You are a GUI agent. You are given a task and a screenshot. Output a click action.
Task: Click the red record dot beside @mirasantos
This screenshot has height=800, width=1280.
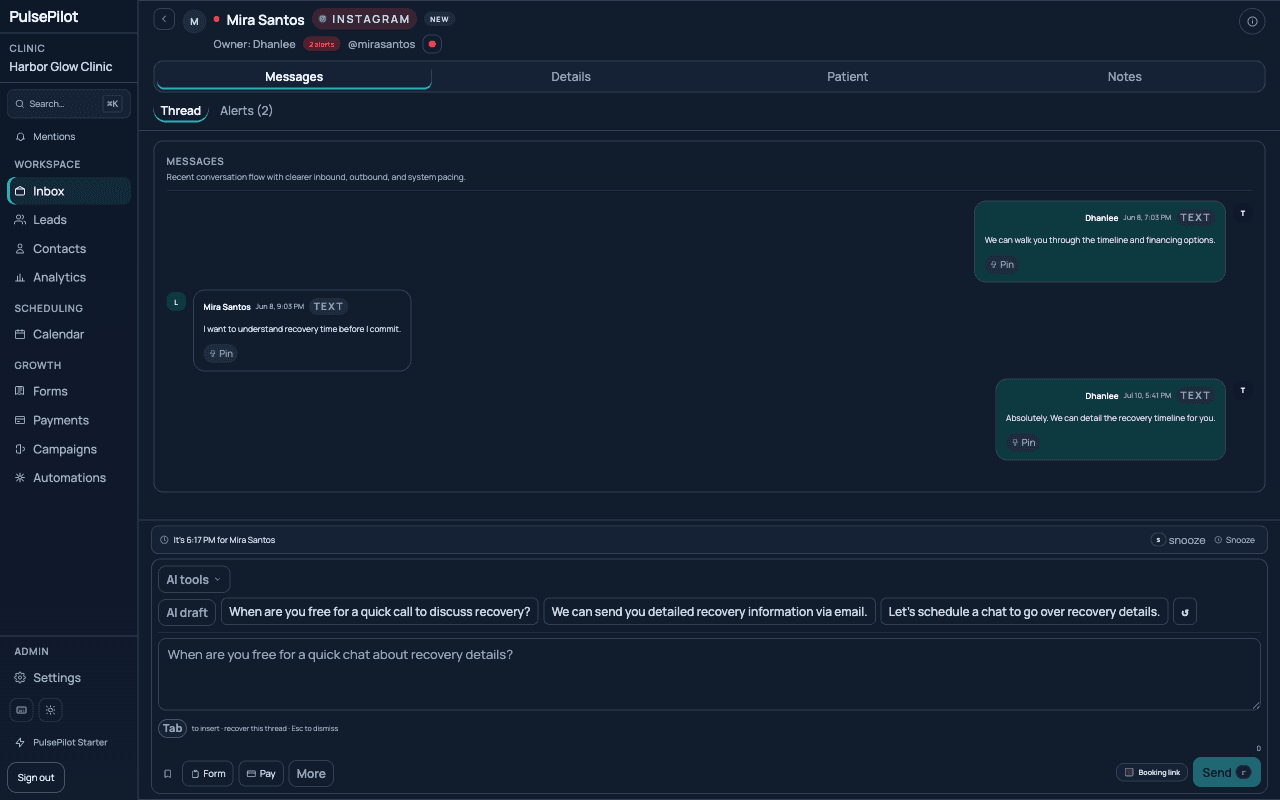click(x=432, y=44)
